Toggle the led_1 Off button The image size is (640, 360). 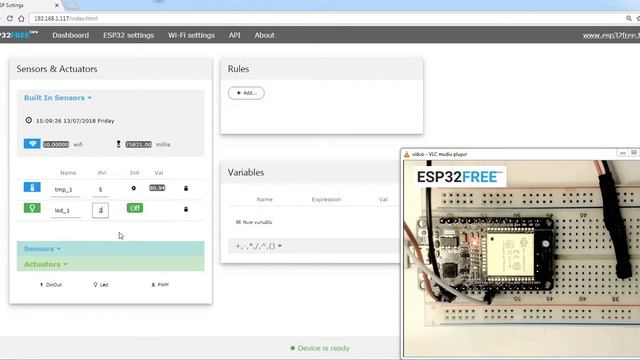click(135, 208)
